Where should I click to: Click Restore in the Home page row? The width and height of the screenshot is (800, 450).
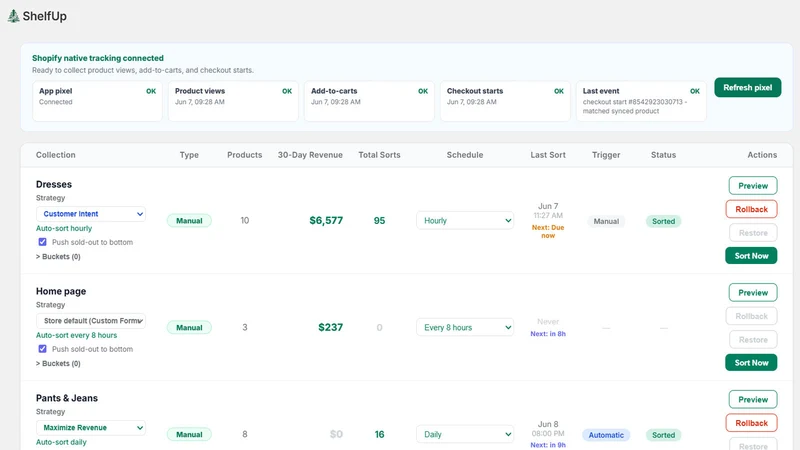pos(753,340)
